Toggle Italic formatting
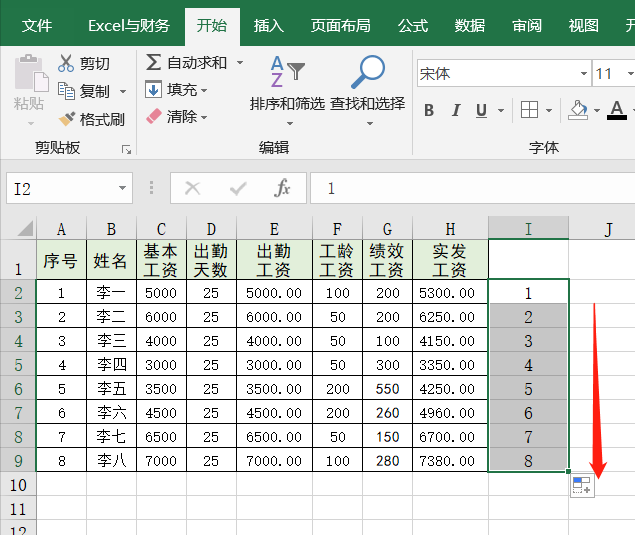The height and width of the screenshot is (535, 635). pos(456,110)
